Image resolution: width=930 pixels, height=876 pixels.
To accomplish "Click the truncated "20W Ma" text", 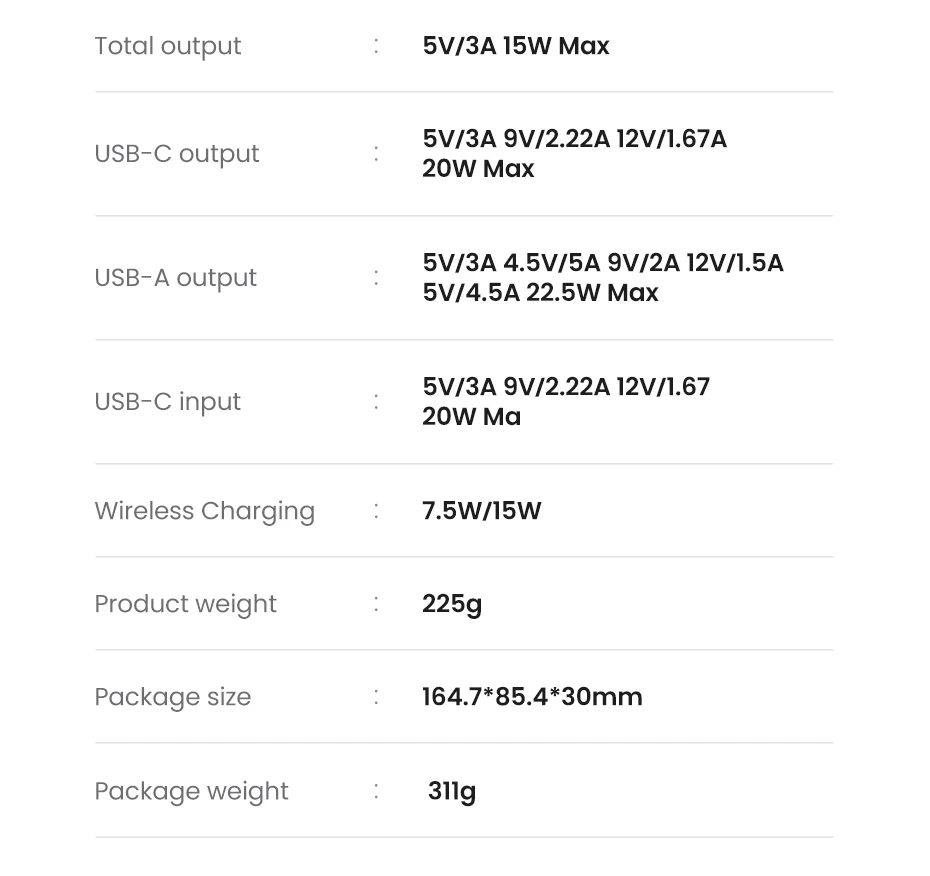I will pos(471,417).
